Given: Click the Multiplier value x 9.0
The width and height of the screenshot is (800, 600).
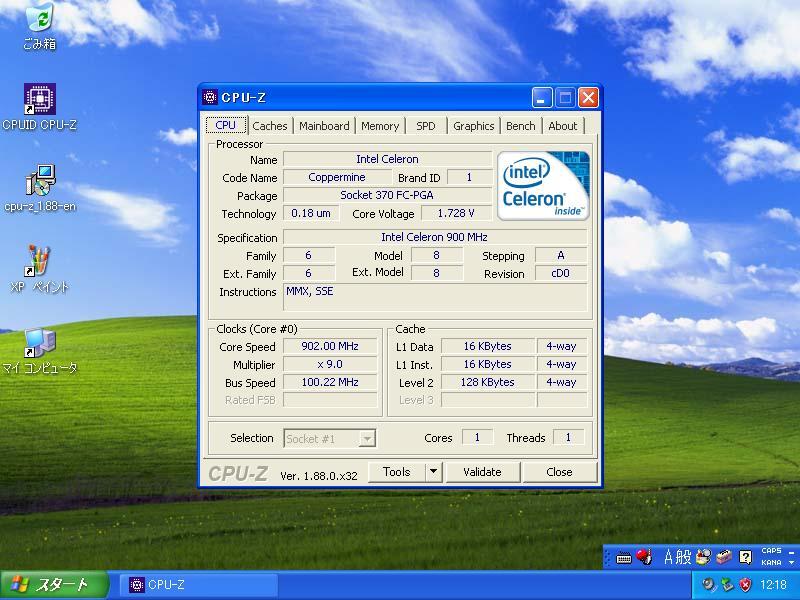Looking at the screenshot, I should [x=330, y=364].
